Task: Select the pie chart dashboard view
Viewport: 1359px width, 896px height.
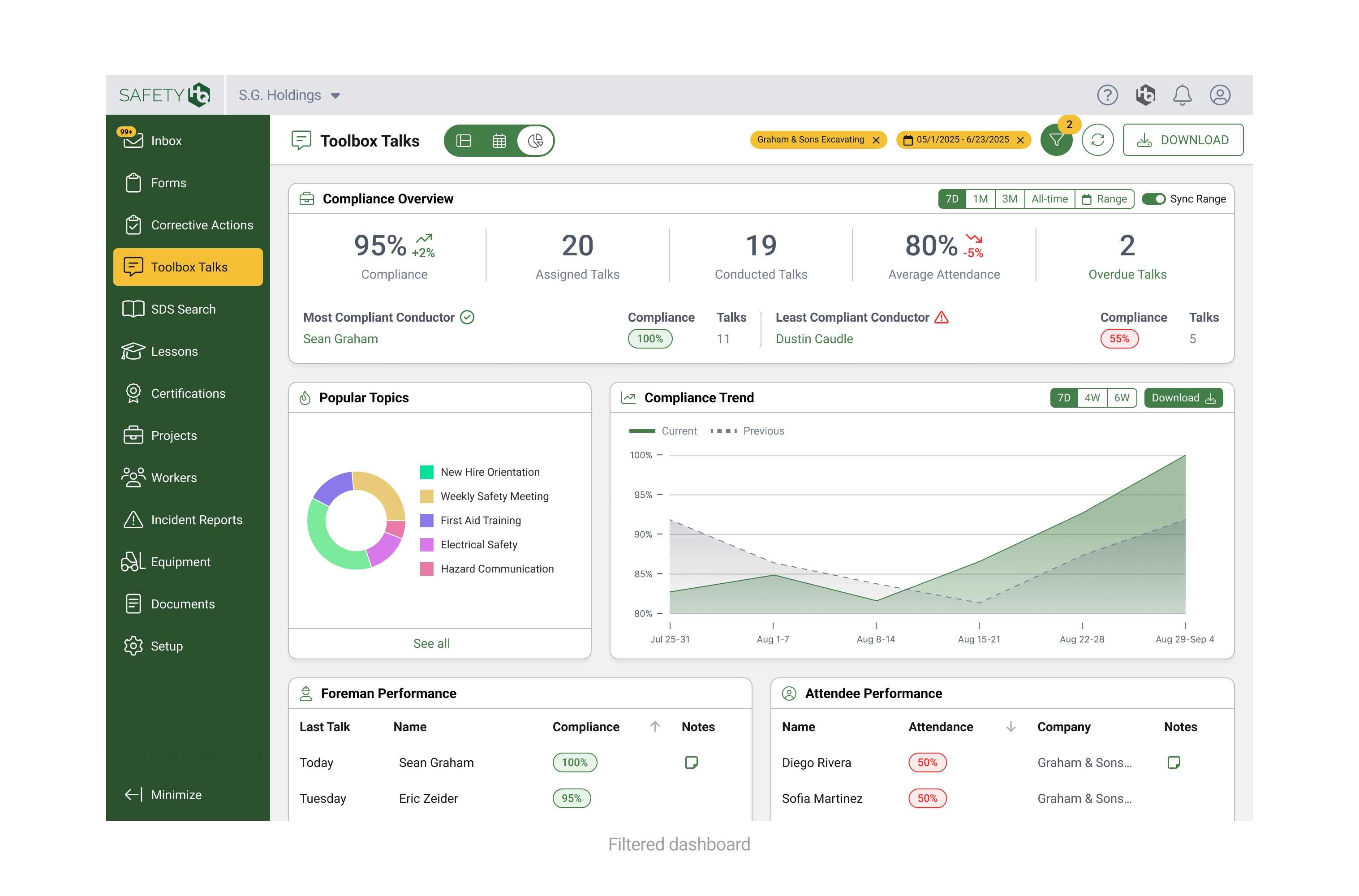Action: [535, 141]
